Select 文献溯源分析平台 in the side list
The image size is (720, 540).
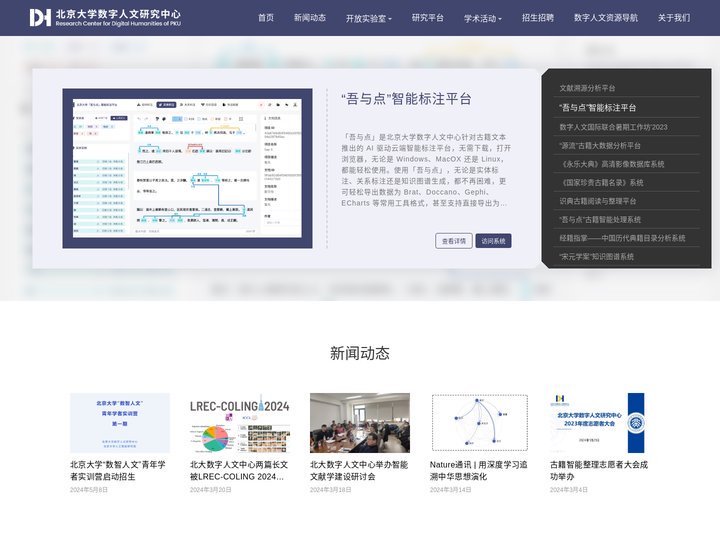point(587,88)
